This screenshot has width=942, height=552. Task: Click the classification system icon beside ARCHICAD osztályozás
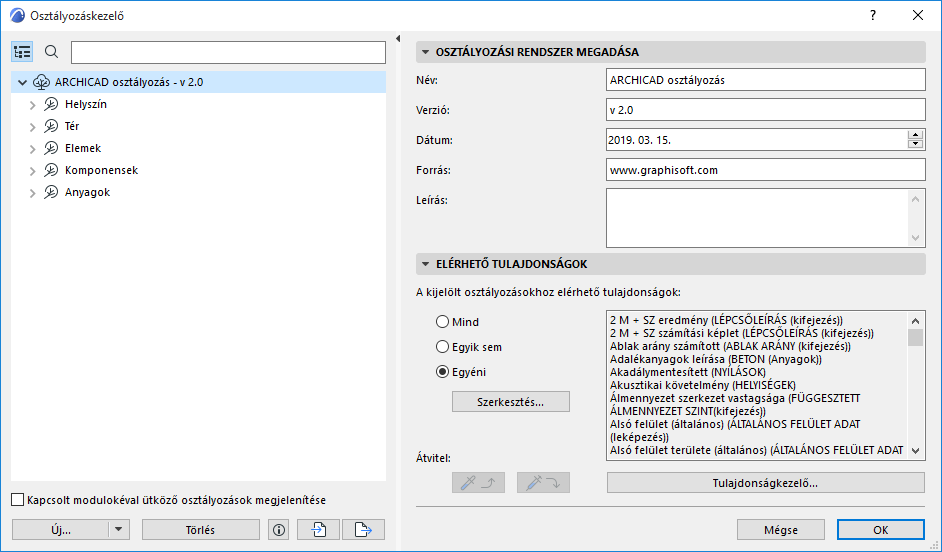pos(41,82)
